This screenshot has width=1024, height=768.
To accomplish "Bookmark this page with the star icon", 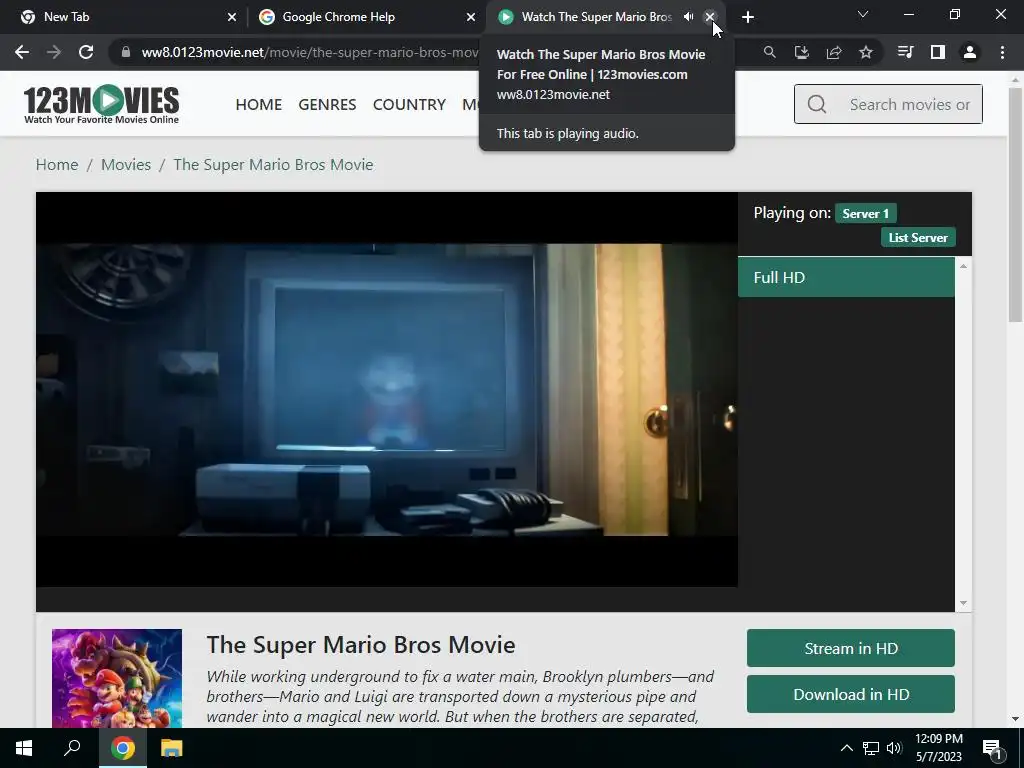I will [x=866, y=52].
